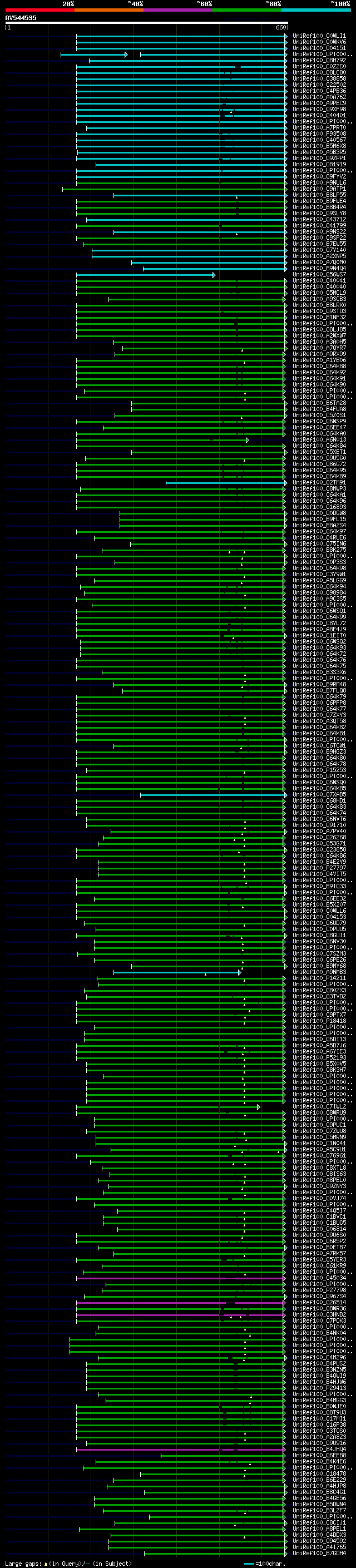Click the label UniRef100_P93508

coord(319,134)
